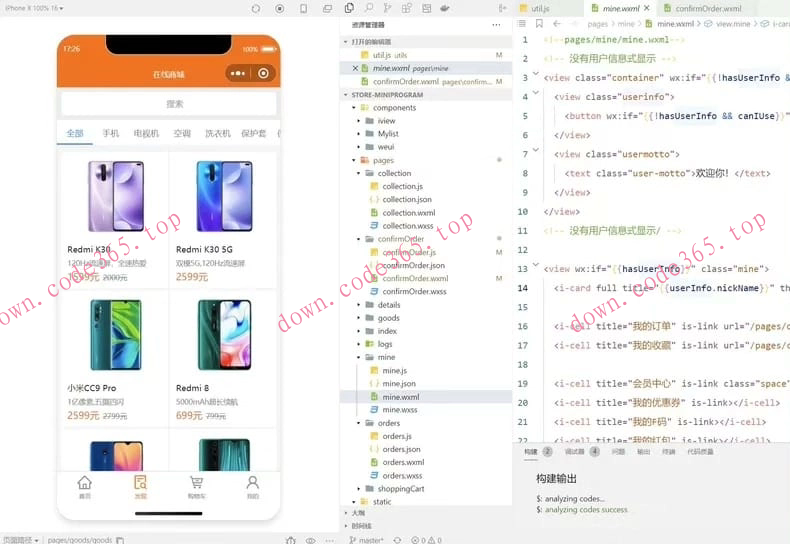Toggle the phone device simulator icon

pyautogui.click(x=303, y=9)
